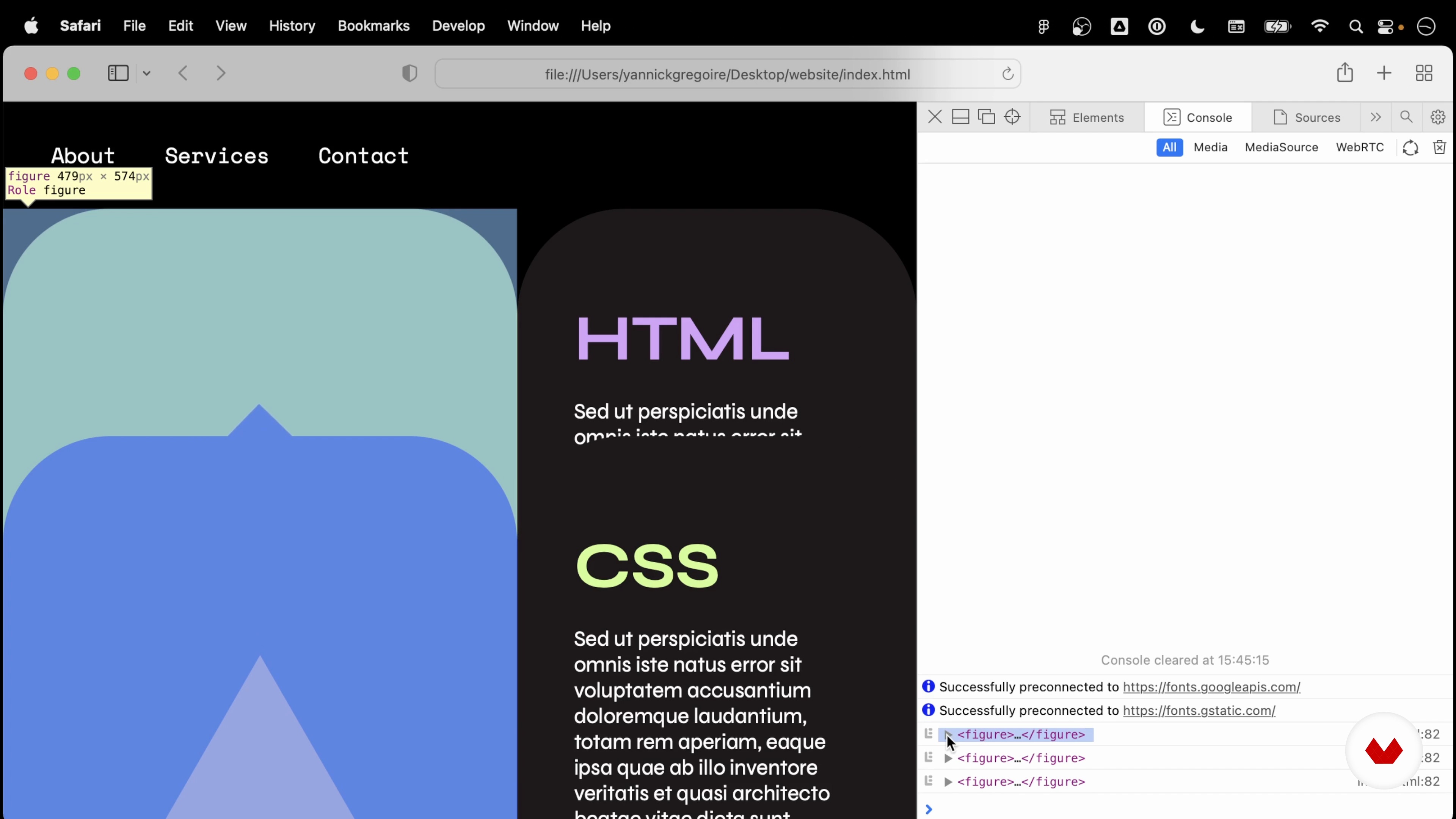Open the Bookmarks menu
The width and height of the screenshot is (1456, 819).
[373, 25]
